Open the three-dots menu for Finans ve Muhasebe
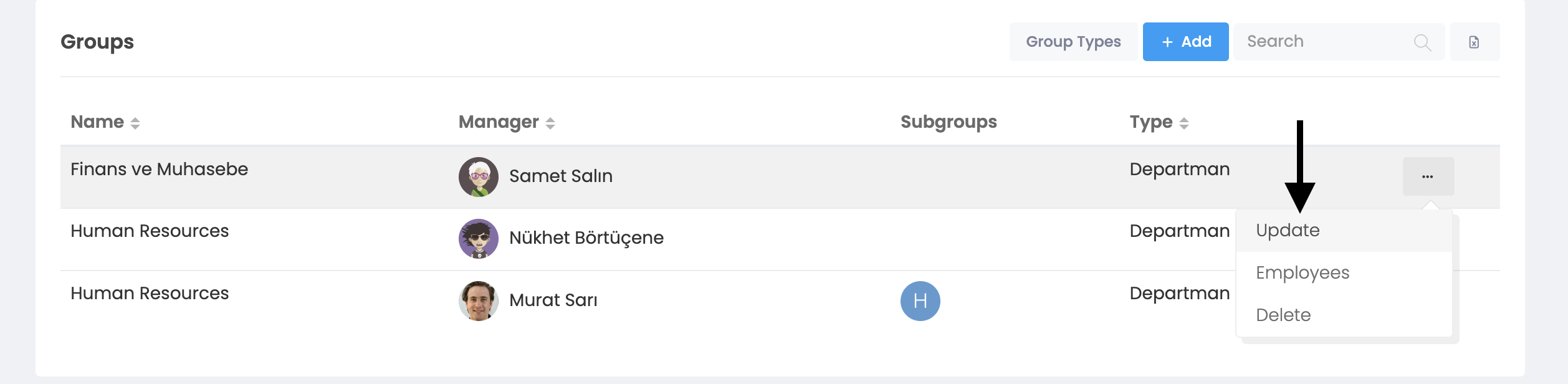This screenshot has width=1568, height=384. click(x=1428, y=176)
